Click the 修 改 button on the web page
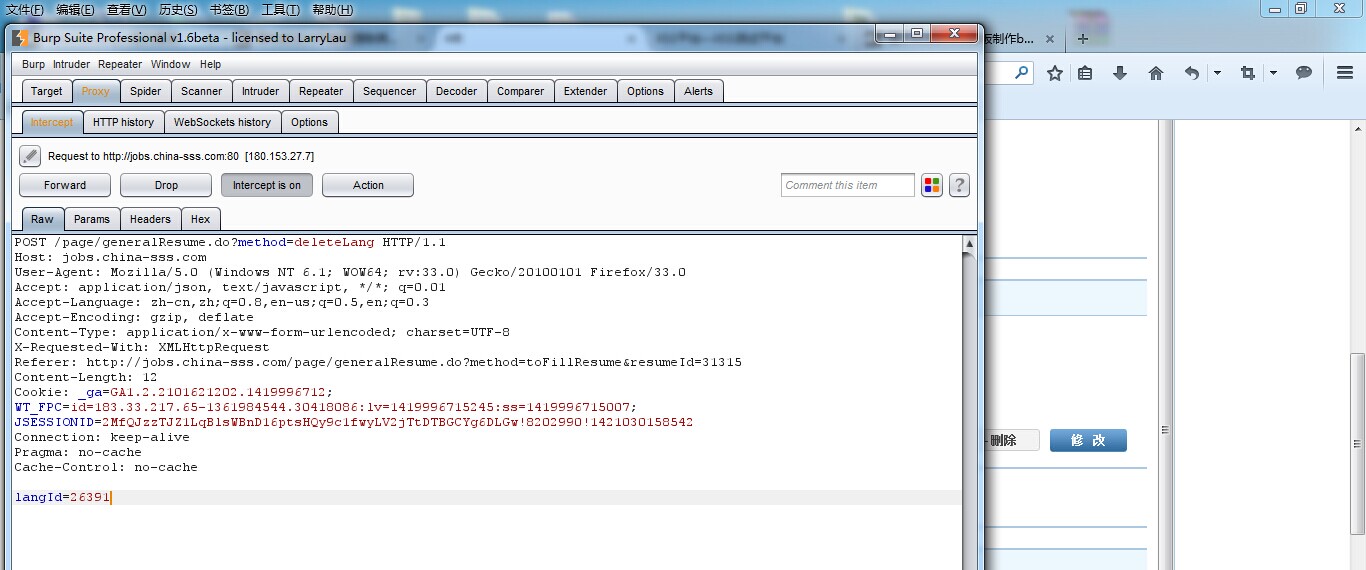Viewport: 1366px width, 570px height. pyautogui.click(x=1088, y=440)
